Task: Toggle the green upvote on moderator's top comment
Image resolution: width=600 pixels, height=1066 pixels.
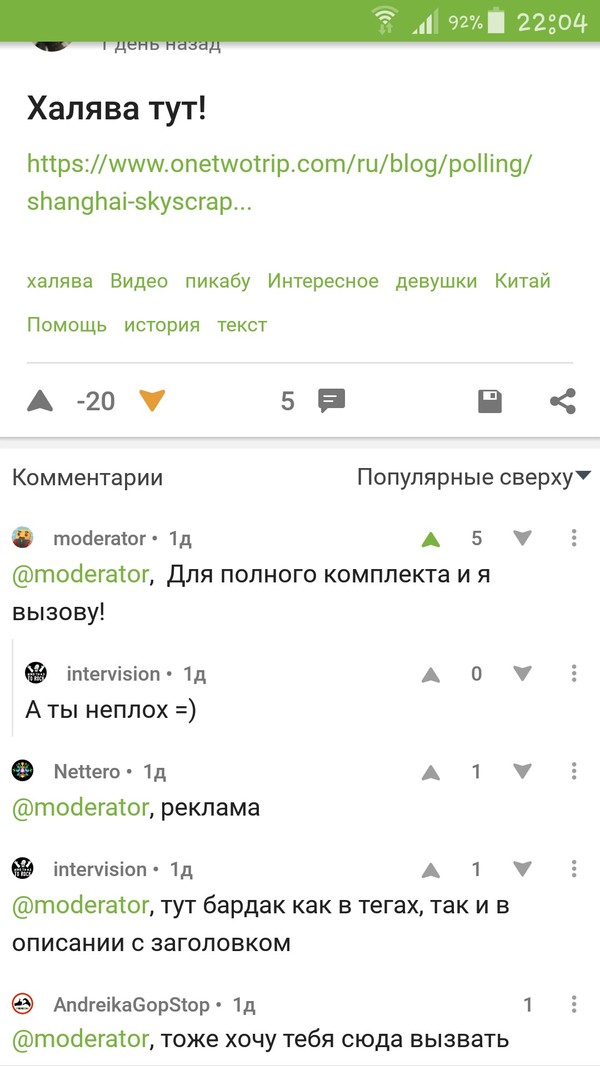Action: point(430,537)
